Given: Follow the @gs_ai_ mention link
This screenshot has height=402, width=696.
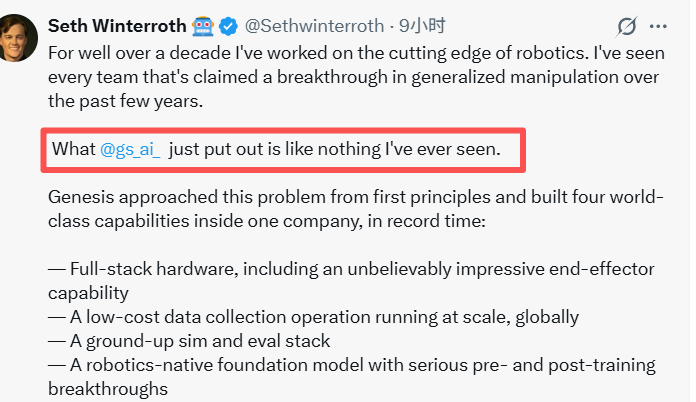Looking at the screenshot, I should pyautogui.click(x=130, y=149).
